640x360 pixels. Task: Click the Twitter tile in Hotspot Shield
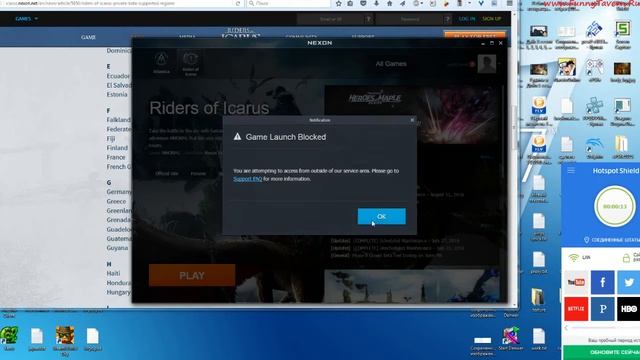coord(629,282)
